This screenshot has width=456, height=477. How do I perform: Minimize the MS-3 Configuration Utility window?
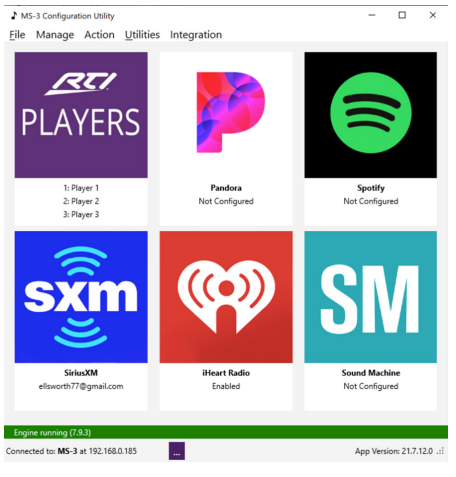(x=372, y=15)
